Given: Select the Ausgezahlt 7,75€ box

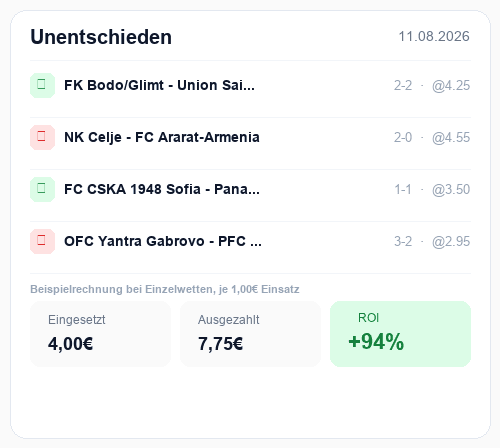Looking at the screenshot, I should tap(250, 334).
